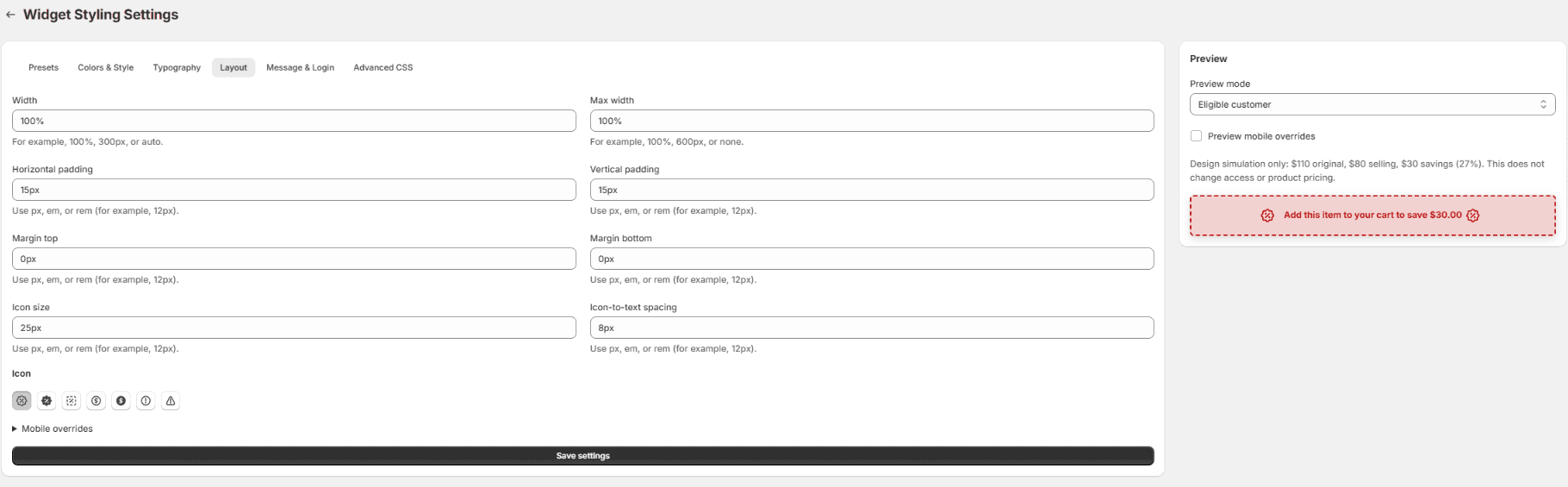This screenshot has height=487, width=1568.
Task: Click the Icon-to-text spacing input
Action: point(872,328)
